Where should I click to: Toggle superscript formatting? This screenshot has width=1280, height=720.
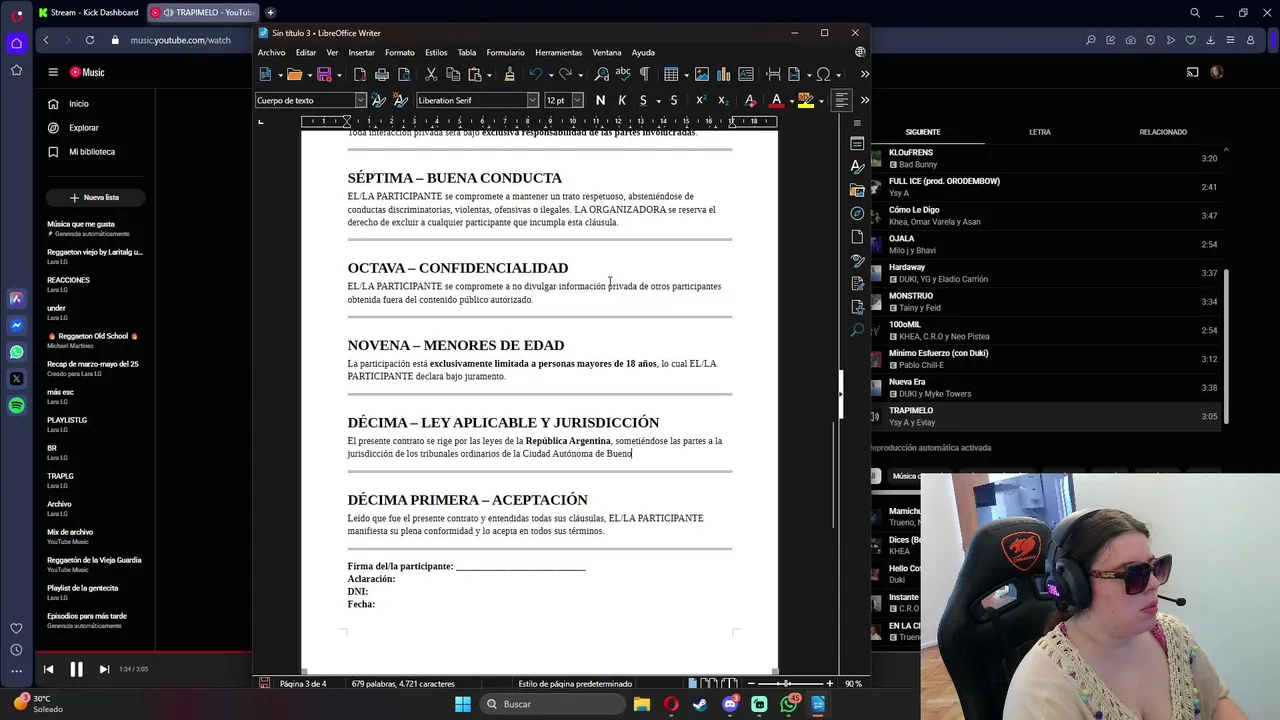[700, 100]
